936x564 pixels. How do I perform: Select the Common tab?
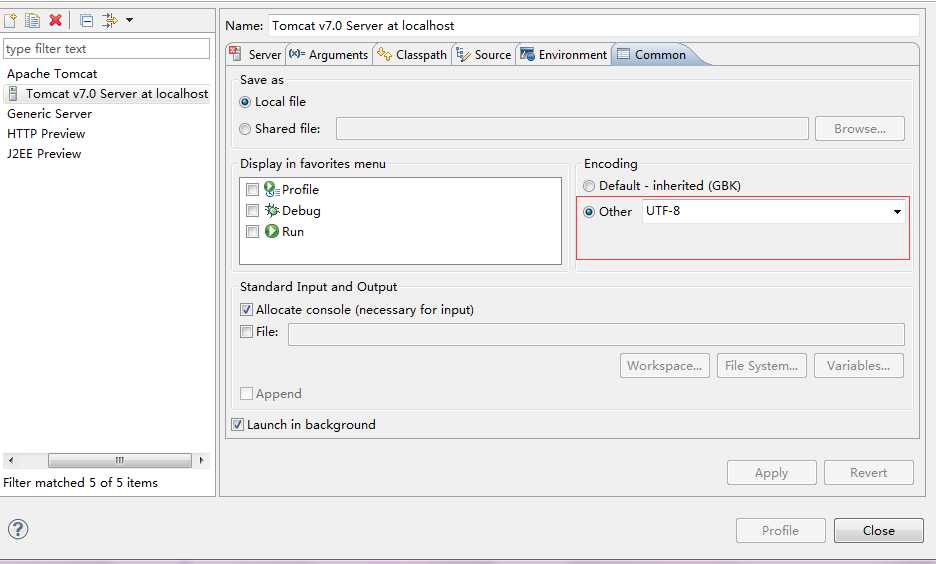click(652, 54)
